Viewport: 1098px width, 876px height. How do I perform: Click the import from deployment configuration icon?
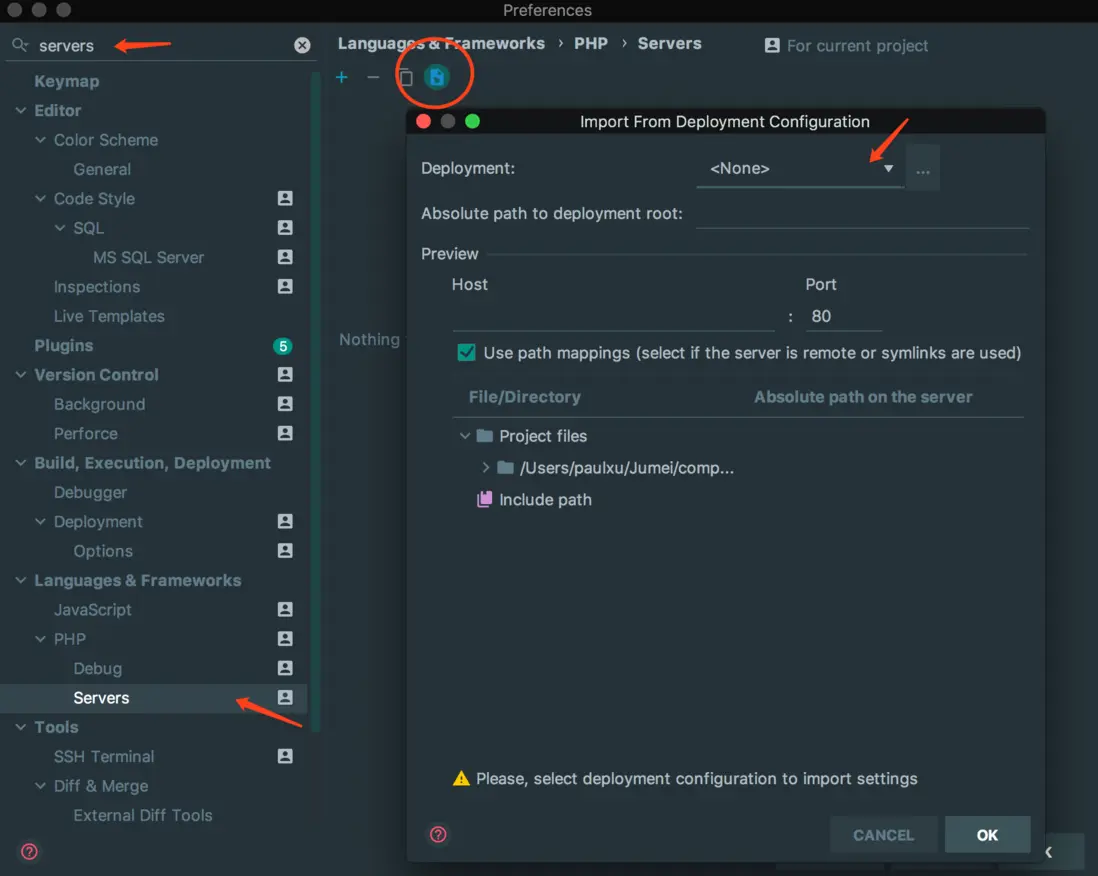pyautogui.click(x=436, y=77)
